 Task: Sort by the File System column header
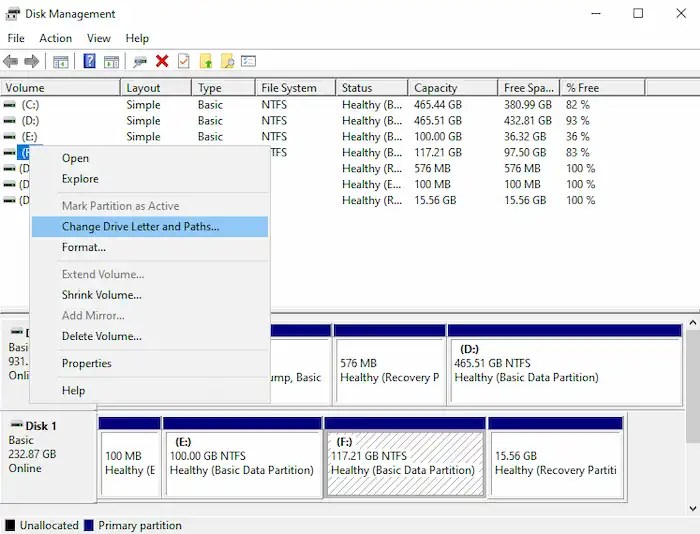tap(296, 88)
